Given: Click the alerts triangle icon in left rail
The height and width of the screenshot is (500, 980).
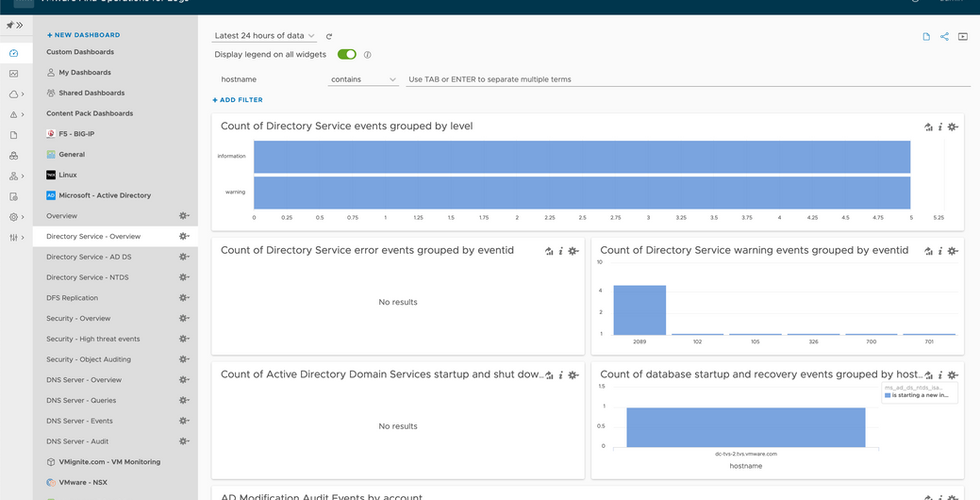Looking at the screenshot, I should click(14, 114).
